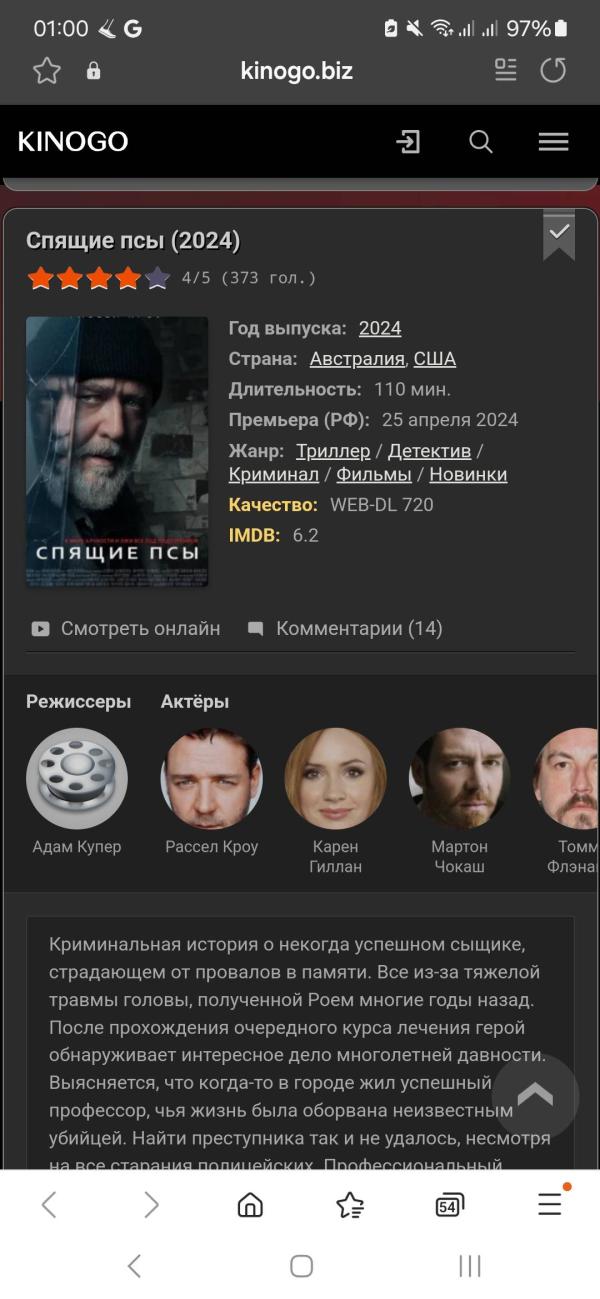Go to the browser home icon
The image size is (600, 1299).
[x=250, y=1205]
